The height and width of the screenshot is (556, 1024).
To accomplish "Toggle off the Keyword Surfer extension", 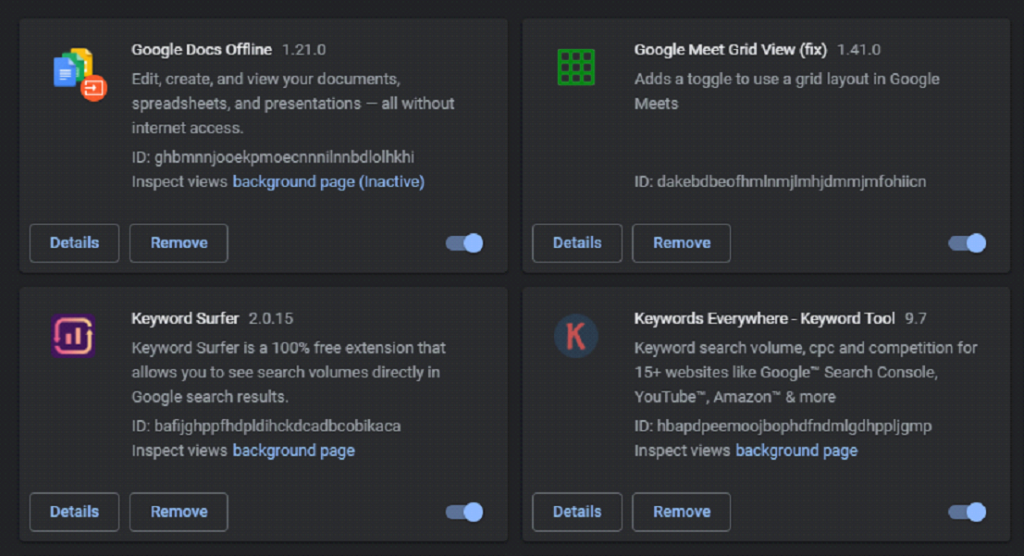I will tap(464, 512).
